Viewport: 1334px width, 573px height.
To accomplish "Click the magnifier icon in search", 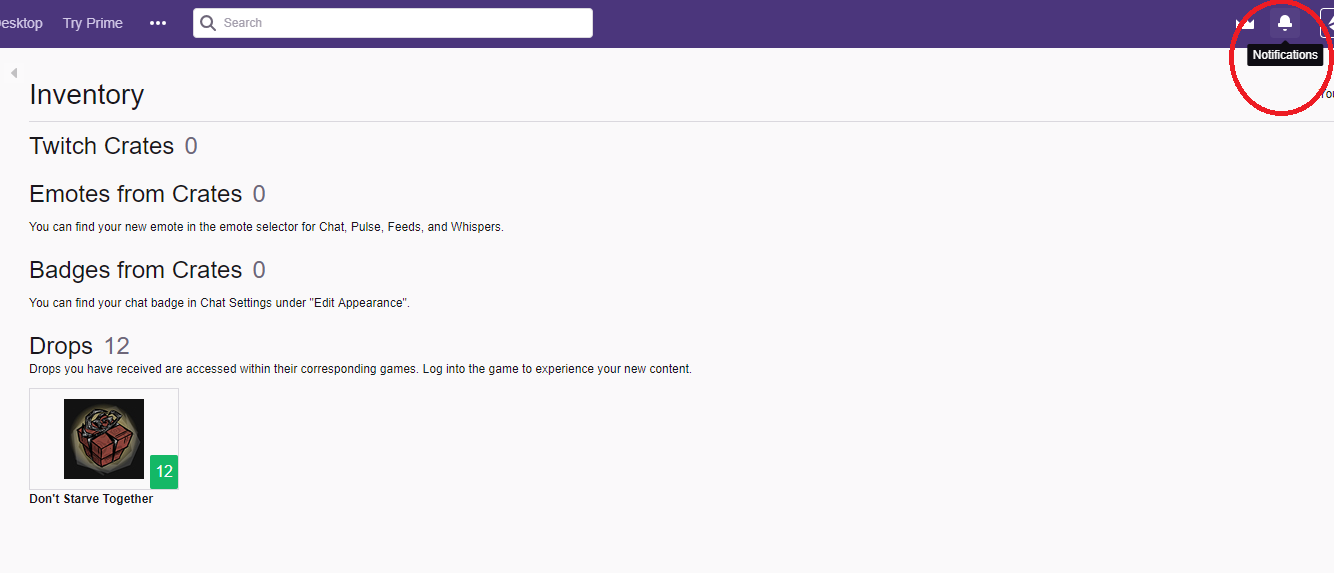I will click(208, 23).
